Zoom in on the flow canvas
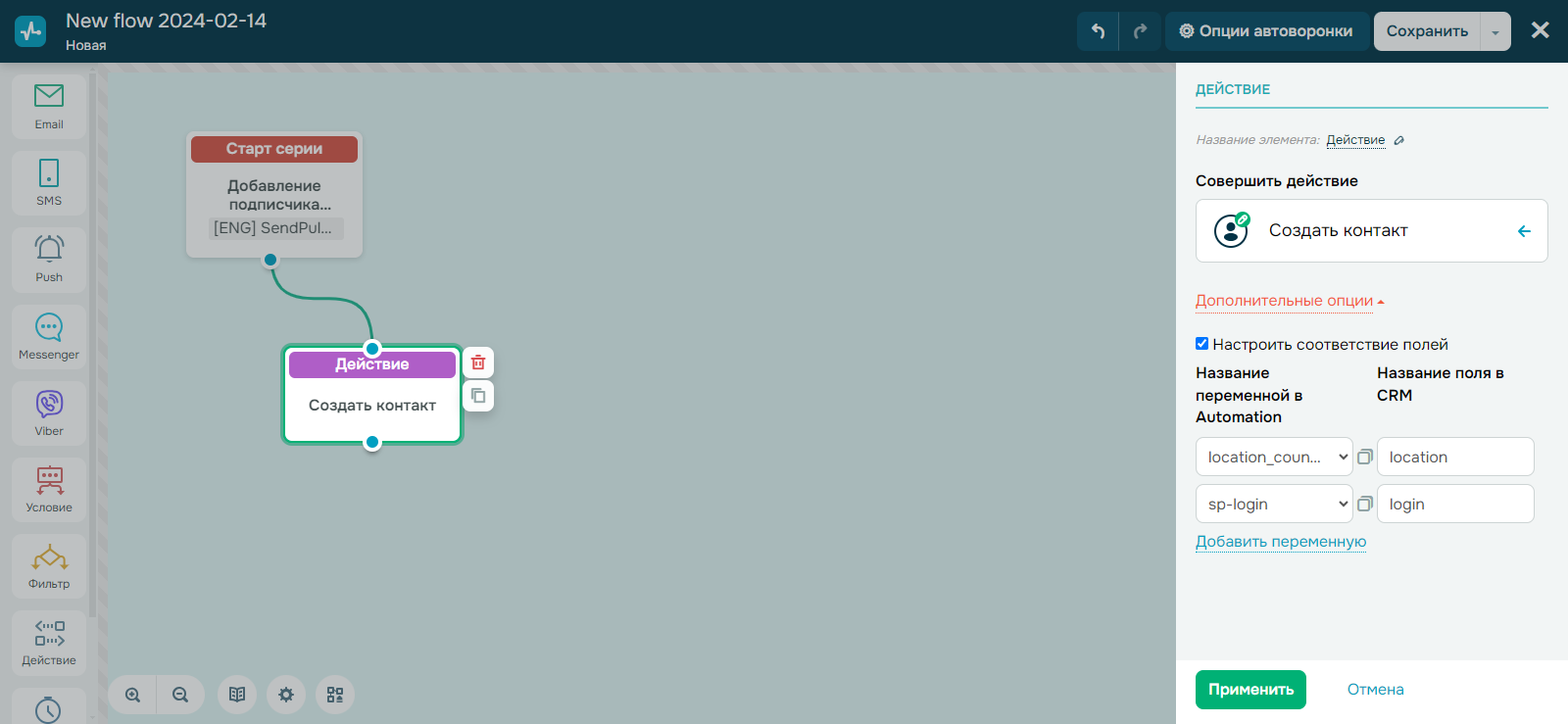The width and height of the screenshot is (1568, 724). click(133, 695)
